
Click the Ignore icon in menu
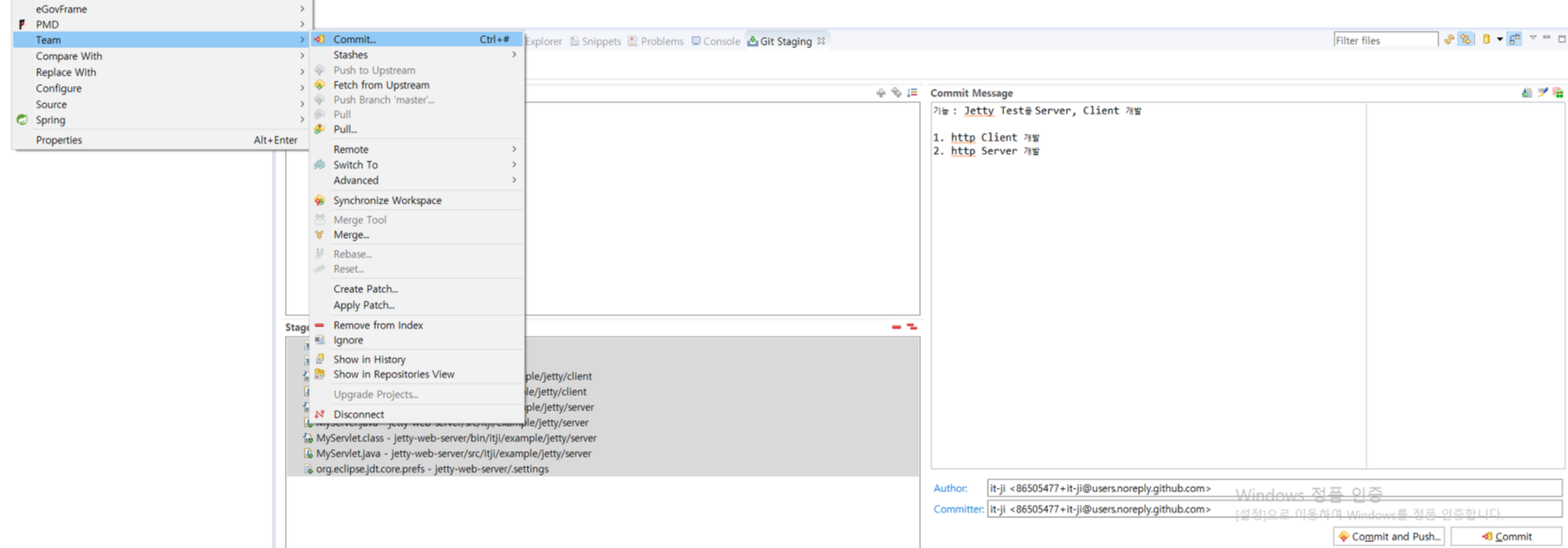click(319, 340)
